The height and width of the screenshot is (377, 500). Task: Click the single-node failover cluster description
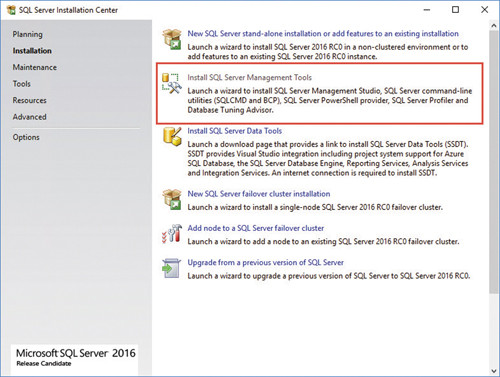tap(315, 207)
